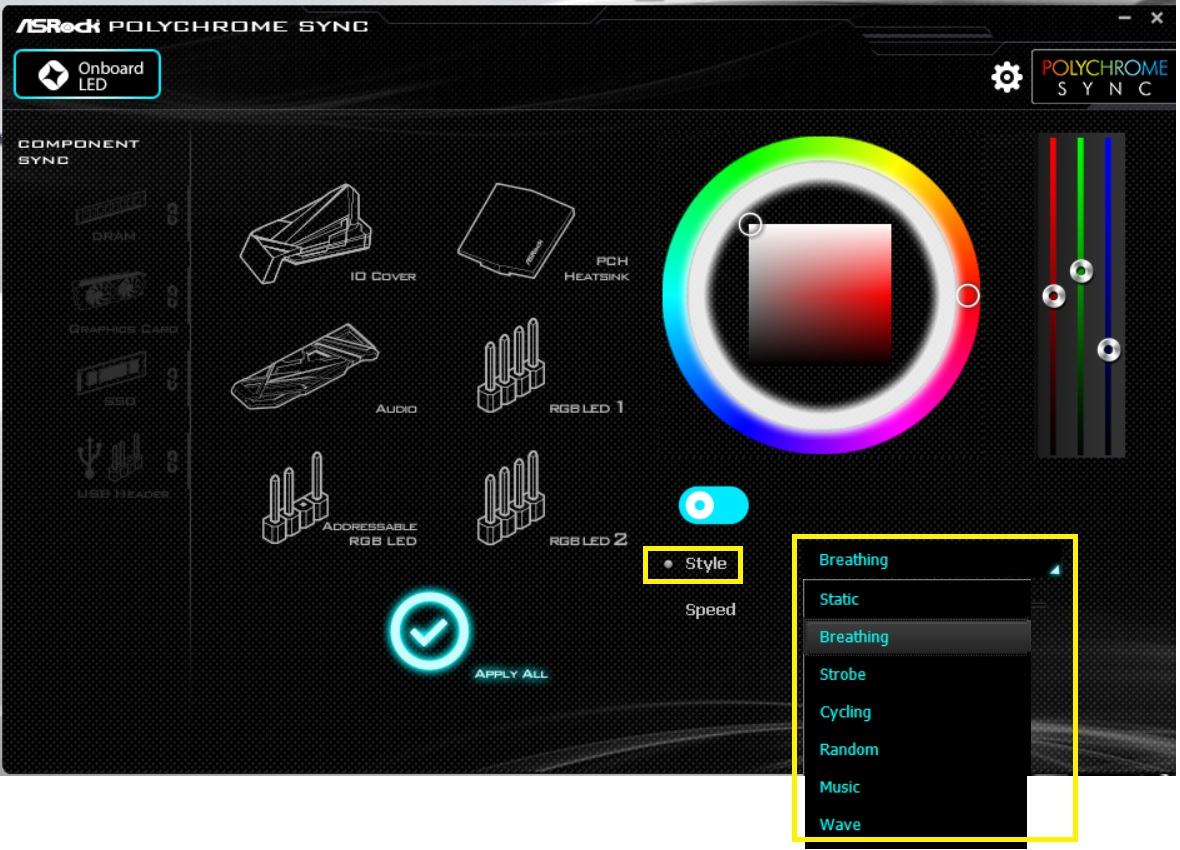Viewport: 1180px width, 850px height.
Task: Open settings with the gear icon
Action: (x=1006, y=77)
